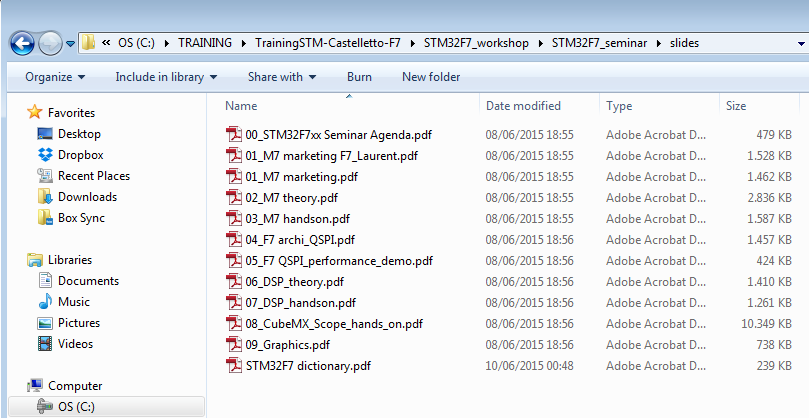Image resolution: width=809 pixels, height=418 pixels.
Task: Expand subfolders arrow after STM32F7_seminar
Action: [658, 43]
